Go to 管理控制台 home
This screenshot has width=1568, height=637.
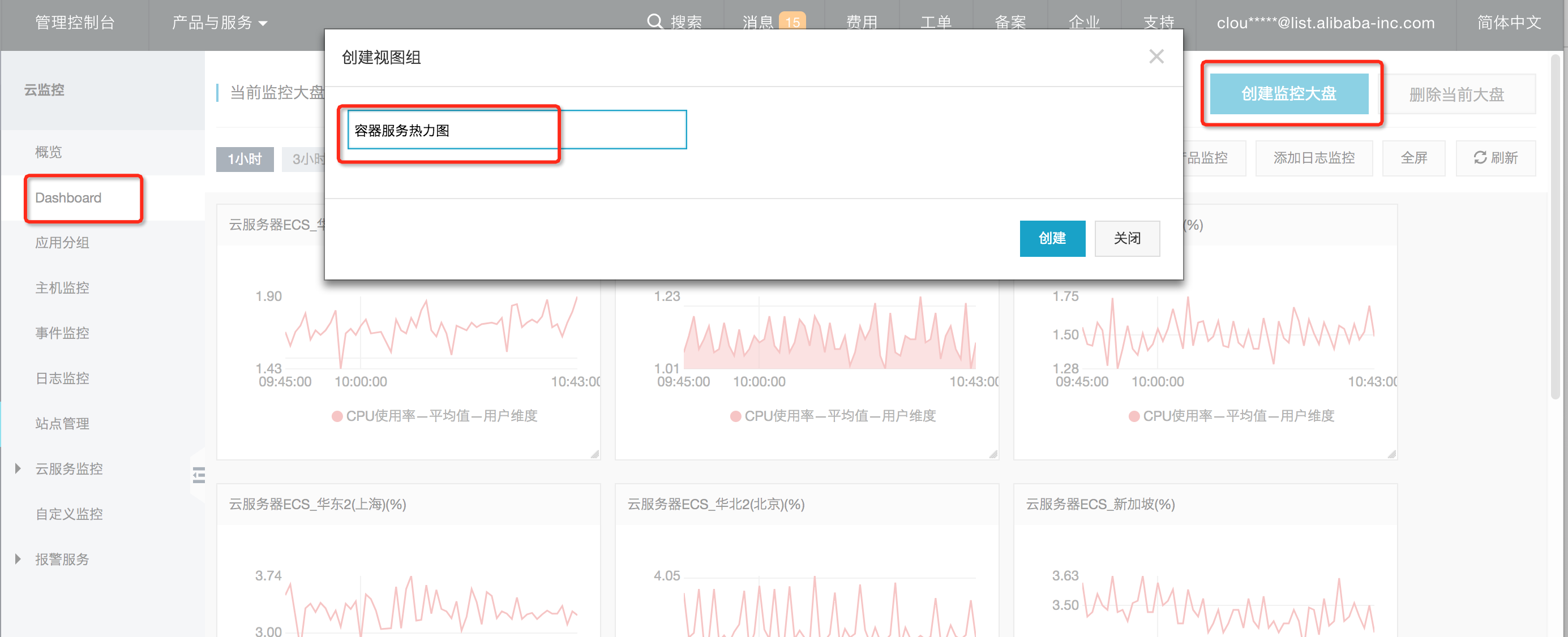click(75, 23)
